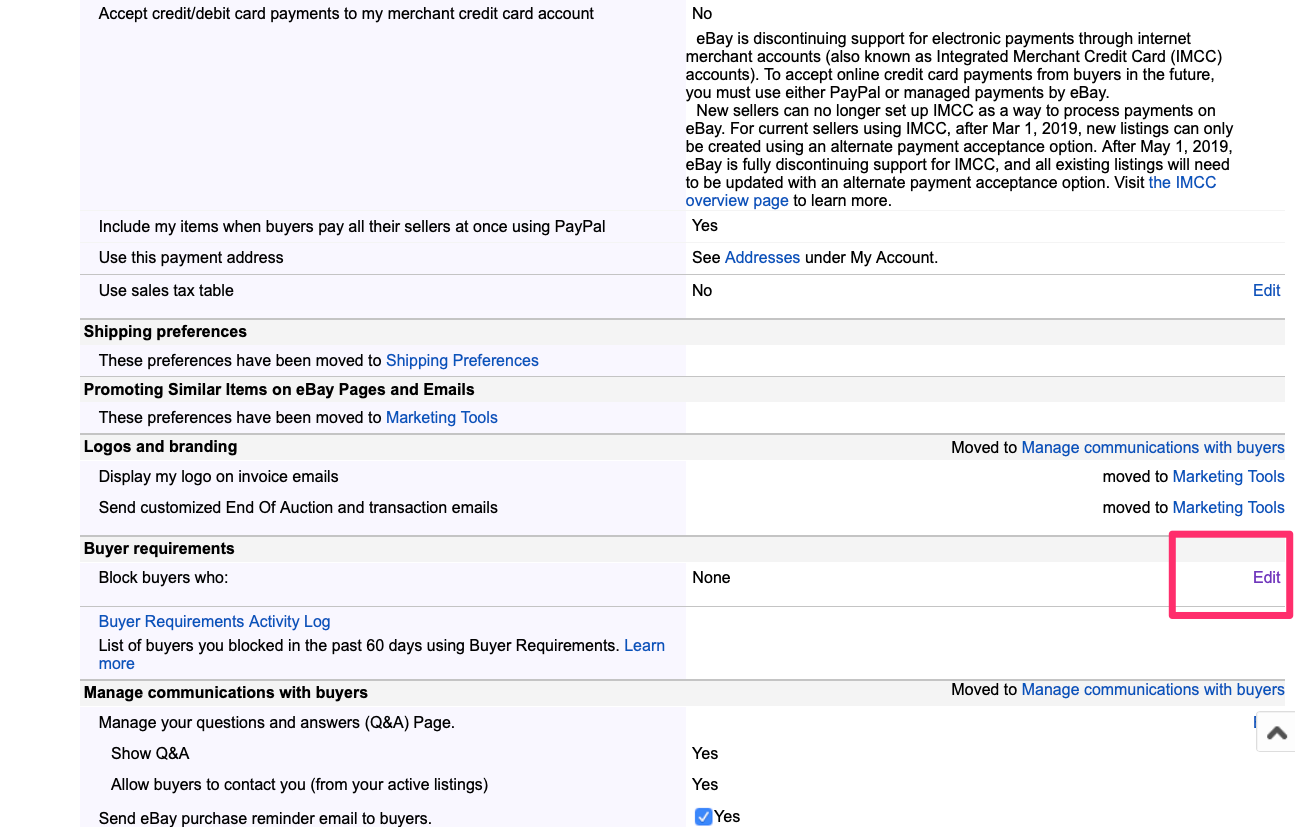1295x827 pixels.
Task: Open Marketing Tools link under Promoting Similar Items
Action: click(x=441, y=417)
